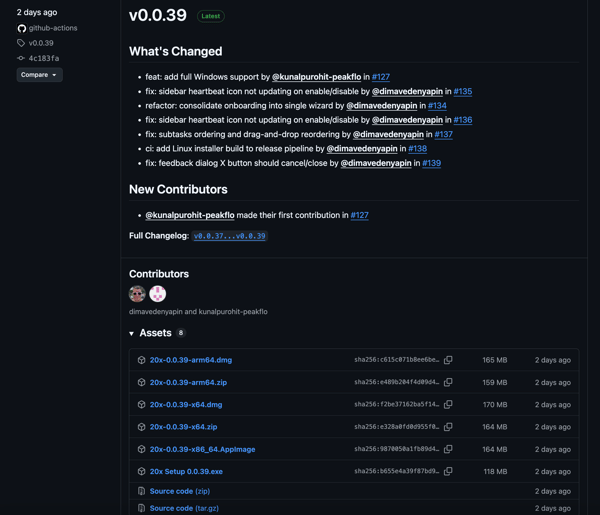This screenshot has height=515, width=600.
Task: Copy SHA256 hash for 20x-0.0.39-arm64.zip
Action: (448, 382)
